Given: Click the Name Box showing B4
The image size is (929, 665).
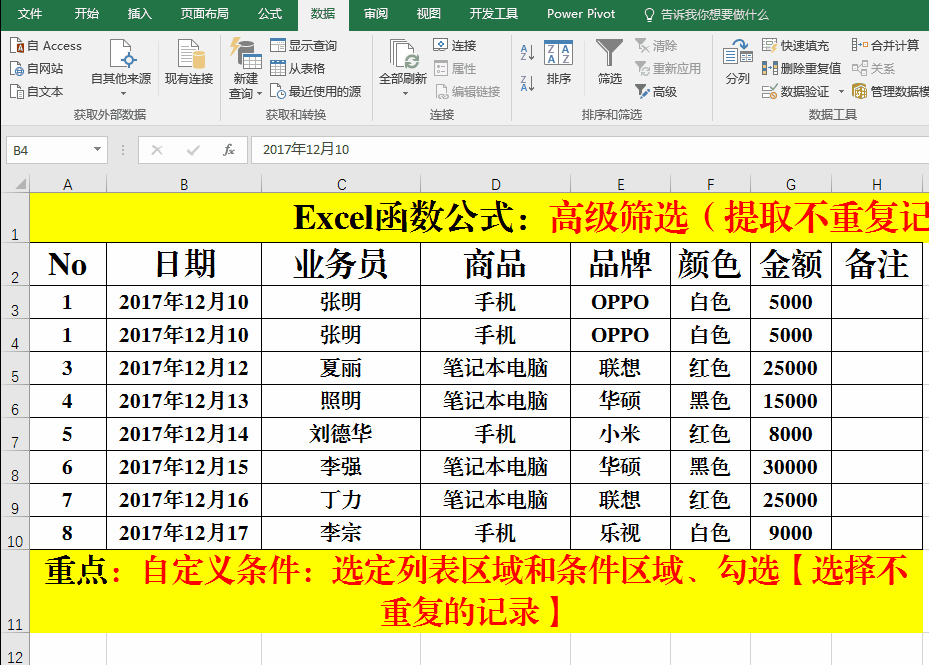Looking at the screenshot, I should tap(49, 150).
